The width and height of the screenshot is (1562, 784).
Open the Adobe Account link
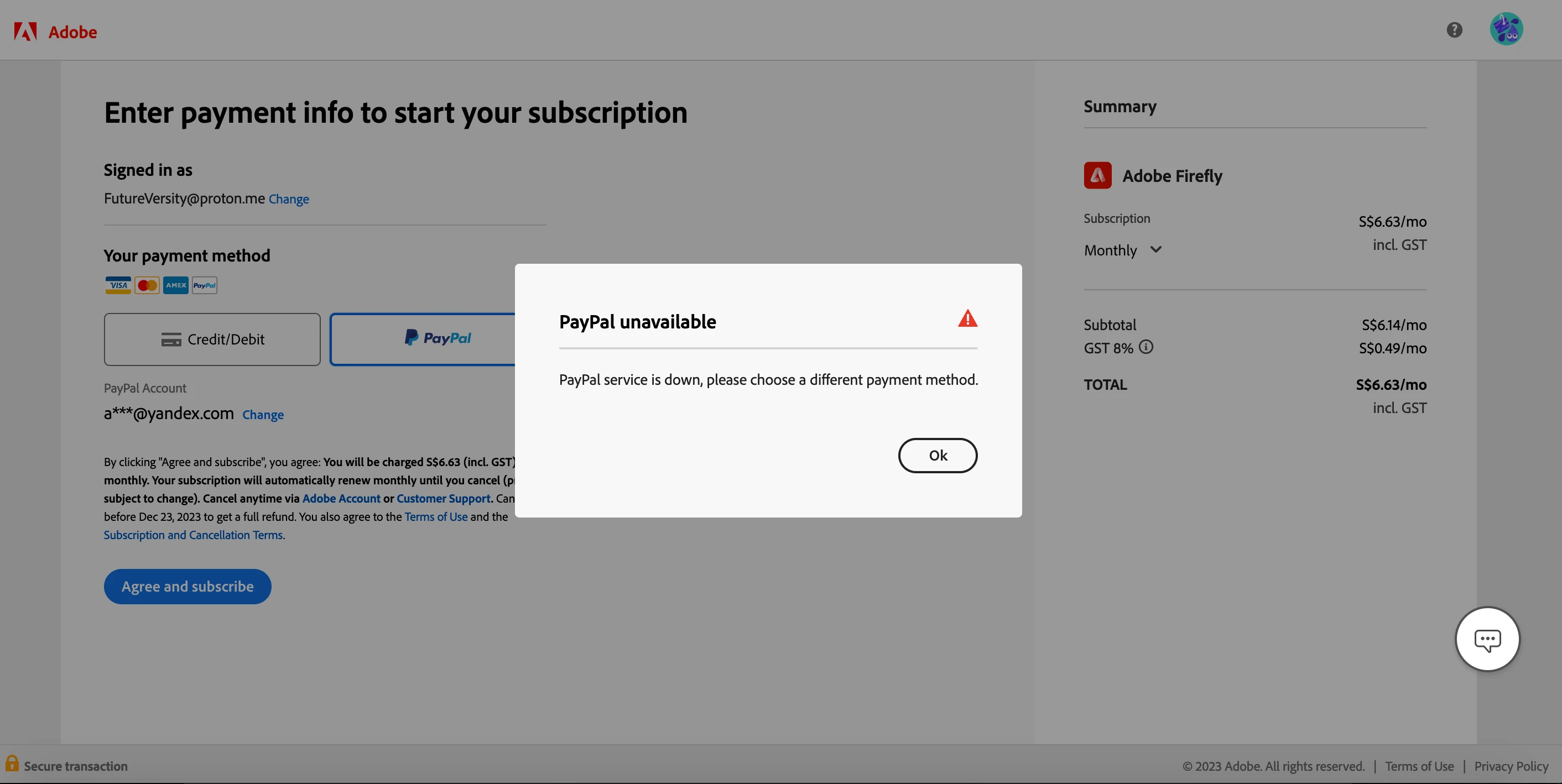tap(341, 498)
